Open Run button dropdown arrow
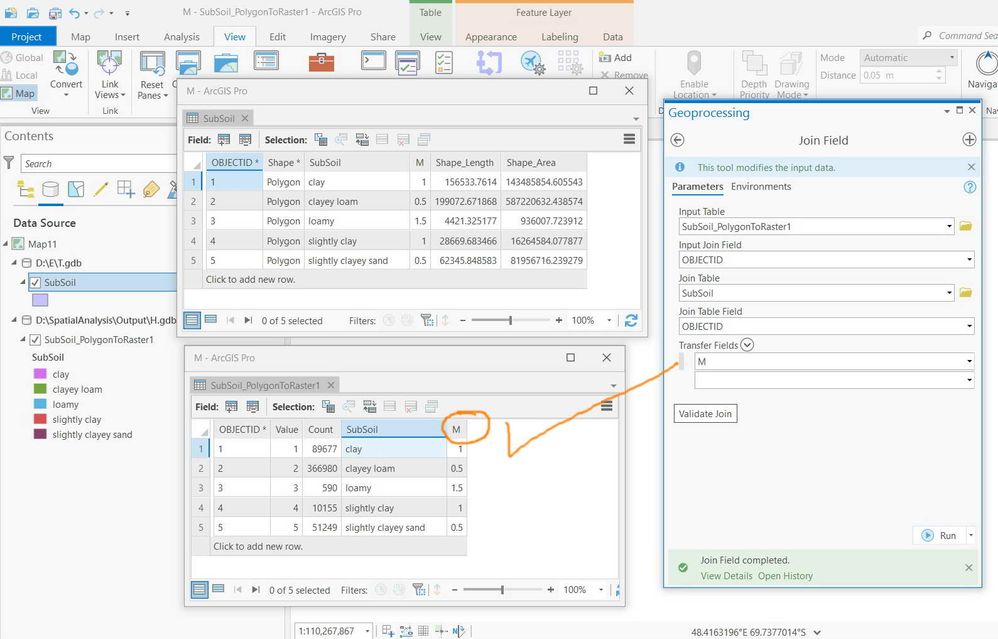Screen dimensions: 998x639 971,535
